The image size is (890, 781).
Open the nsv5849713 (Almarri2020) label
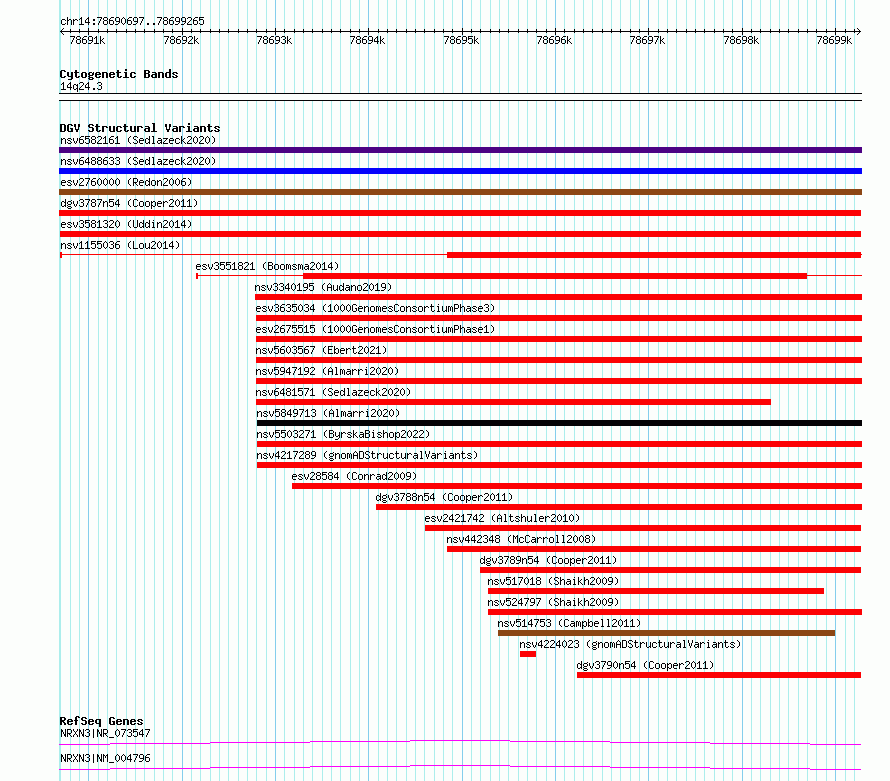coord(328,413)
